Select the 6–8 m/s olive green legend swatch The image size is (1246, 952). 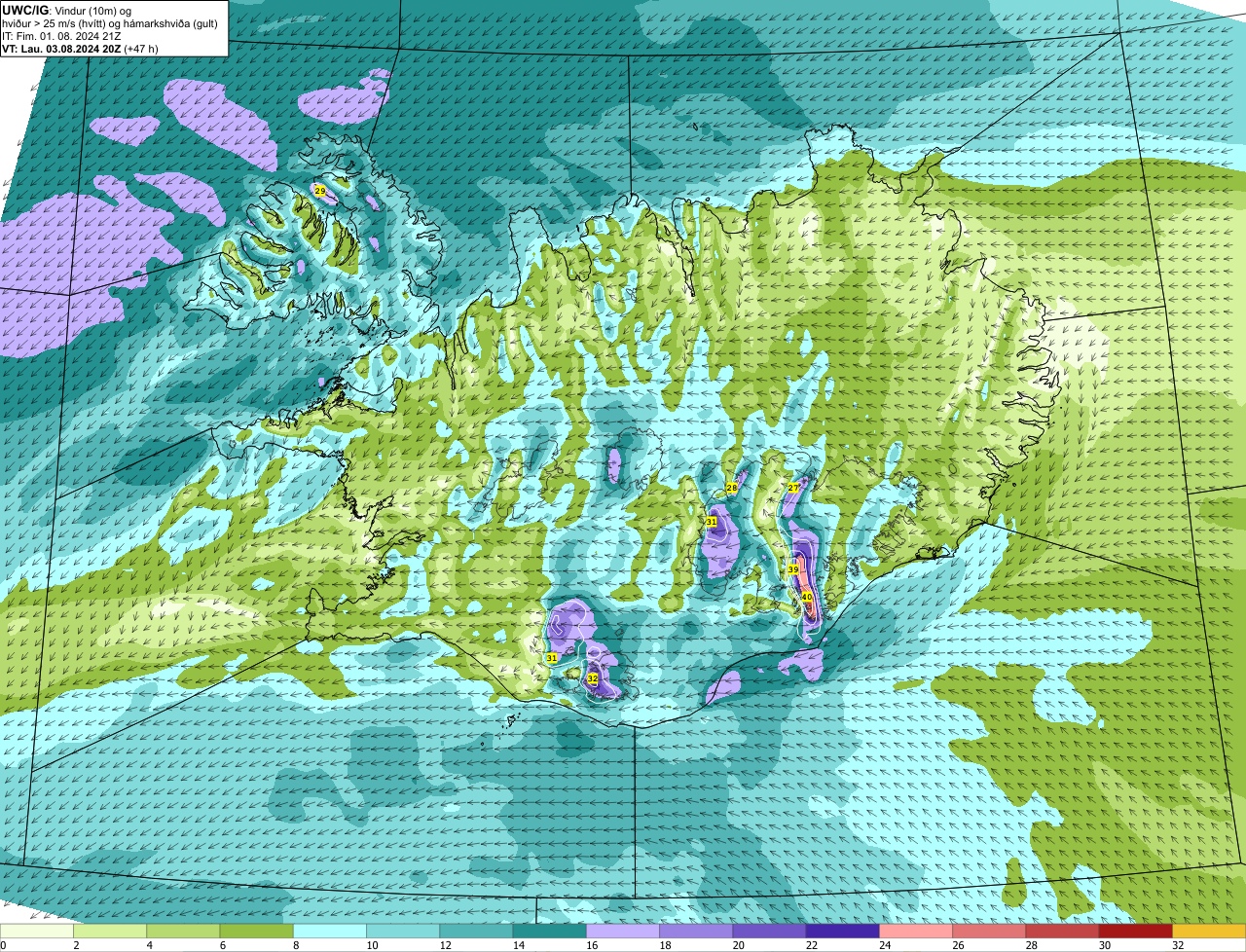[x=257, y=932]
